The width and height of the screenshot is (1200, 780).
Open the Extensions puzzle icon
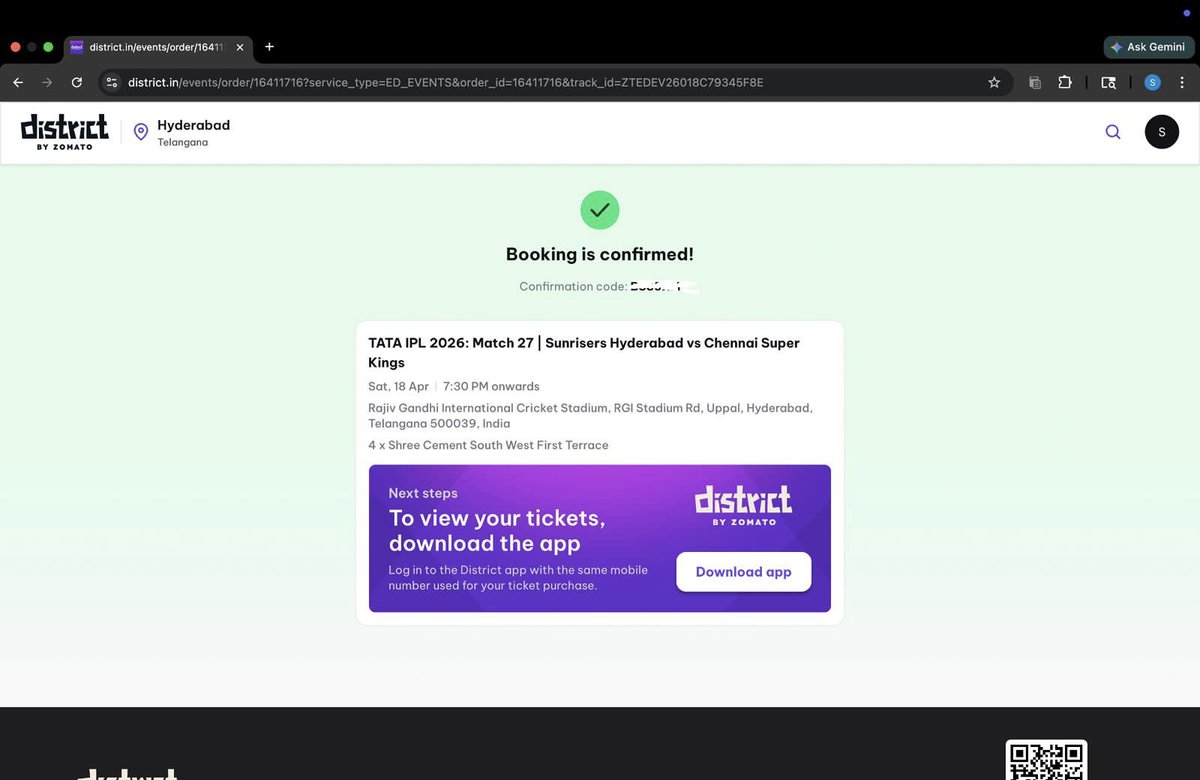pos(1065,82)
